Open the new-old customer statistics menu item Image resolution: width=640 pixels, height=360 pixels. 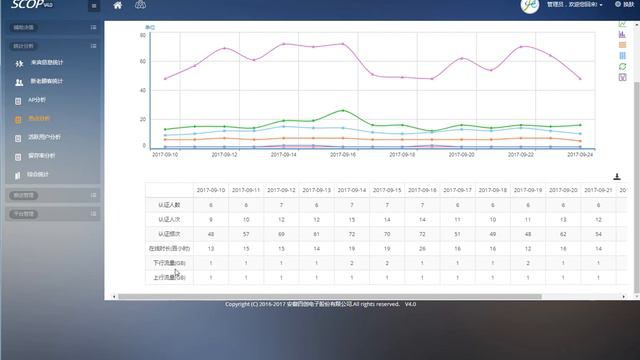pyautogui.click(x=47, y=81)
